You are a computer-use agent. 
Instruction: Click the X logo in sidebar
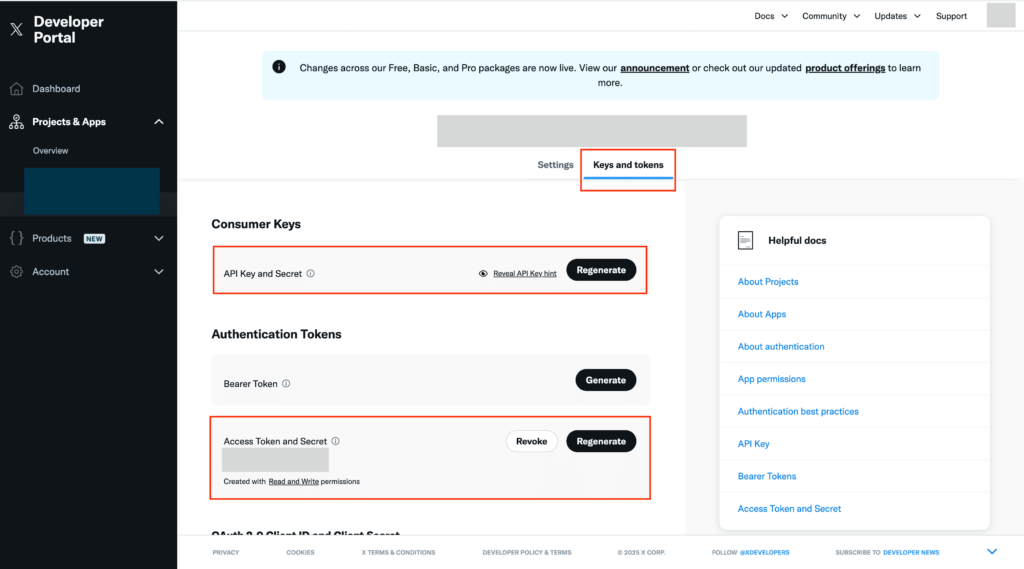[x=16, y=29]
